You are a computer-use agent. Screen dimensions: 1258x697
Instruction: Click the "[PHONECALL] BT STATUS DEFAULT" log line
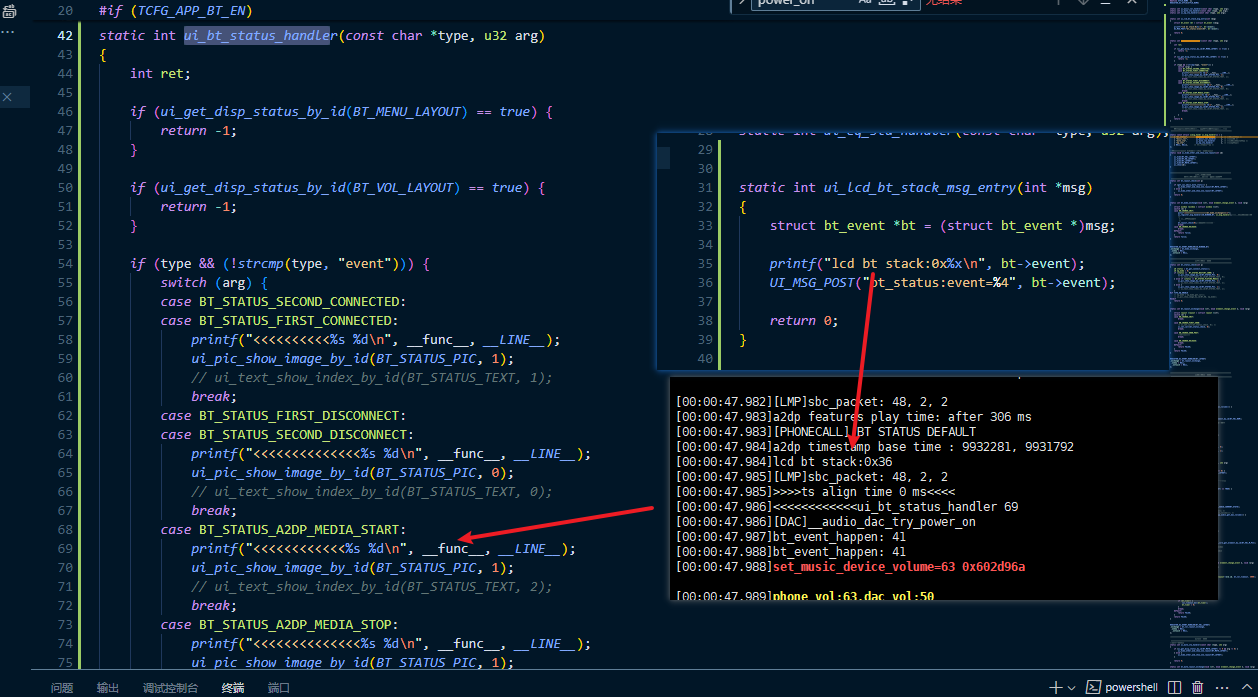click(x=826, y=432)
